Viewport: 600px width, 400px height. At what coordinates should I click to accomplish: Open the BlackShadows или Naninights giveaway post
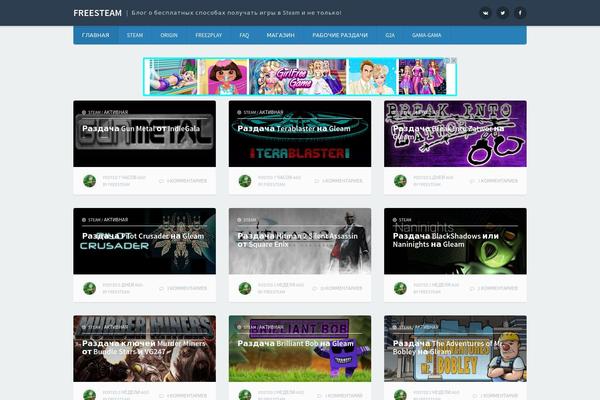446,240
